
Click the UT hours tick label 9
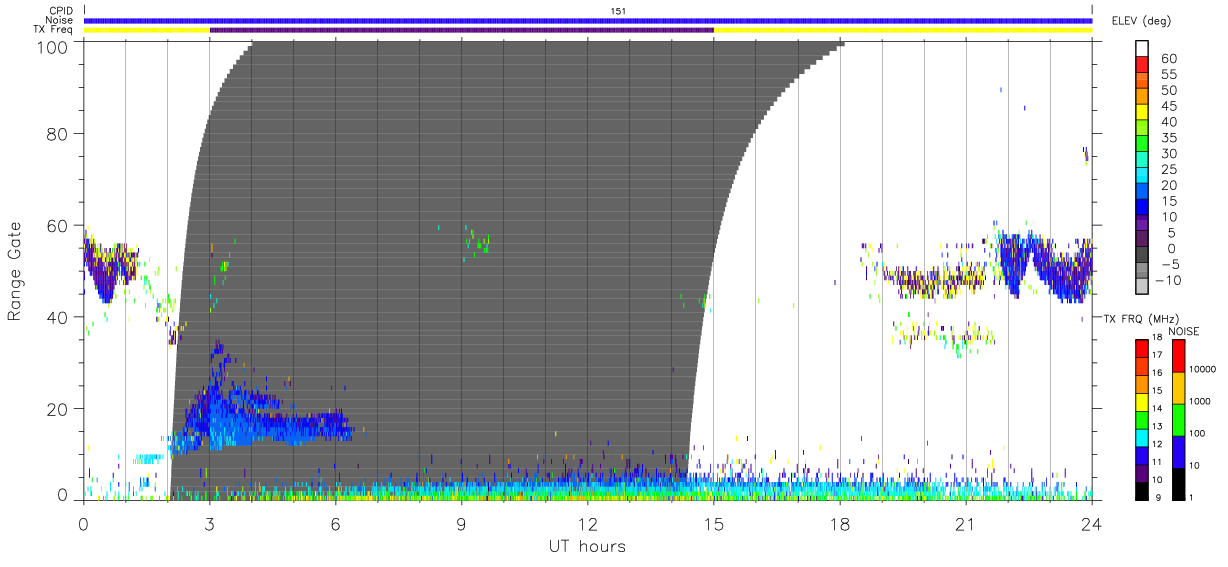point(462,523)
